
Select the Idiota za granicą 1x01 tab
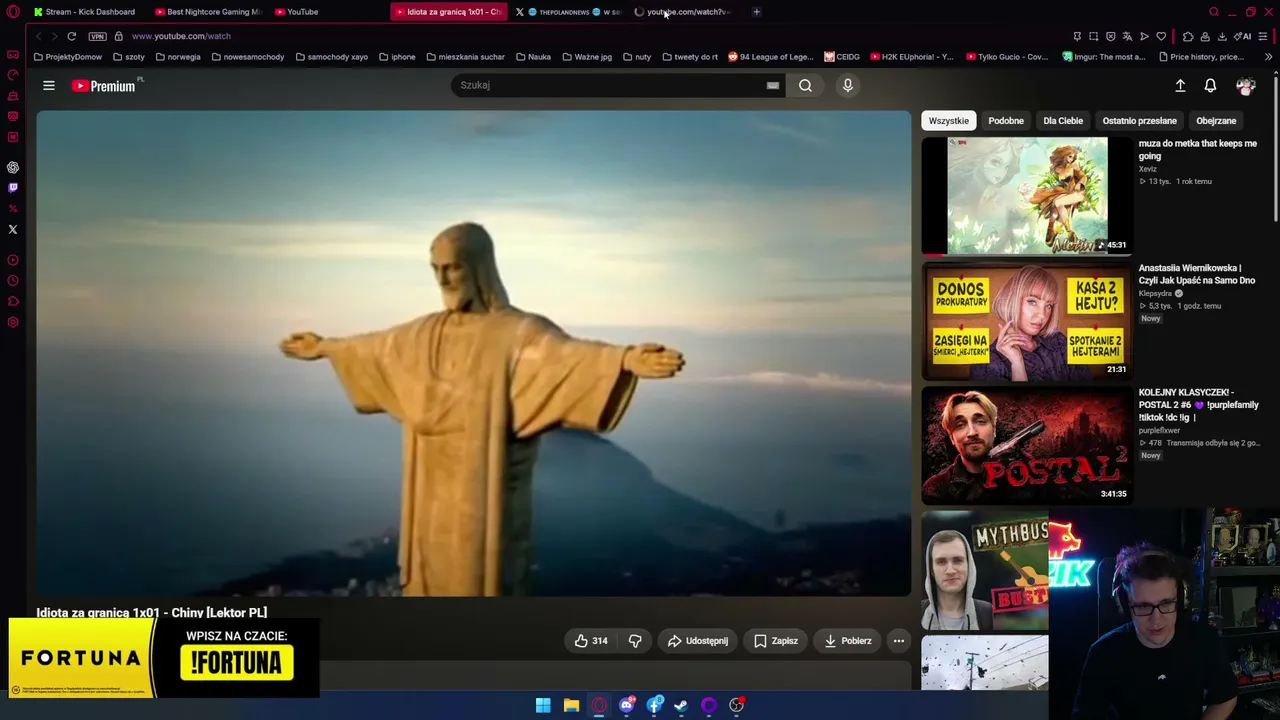point(448,12)
